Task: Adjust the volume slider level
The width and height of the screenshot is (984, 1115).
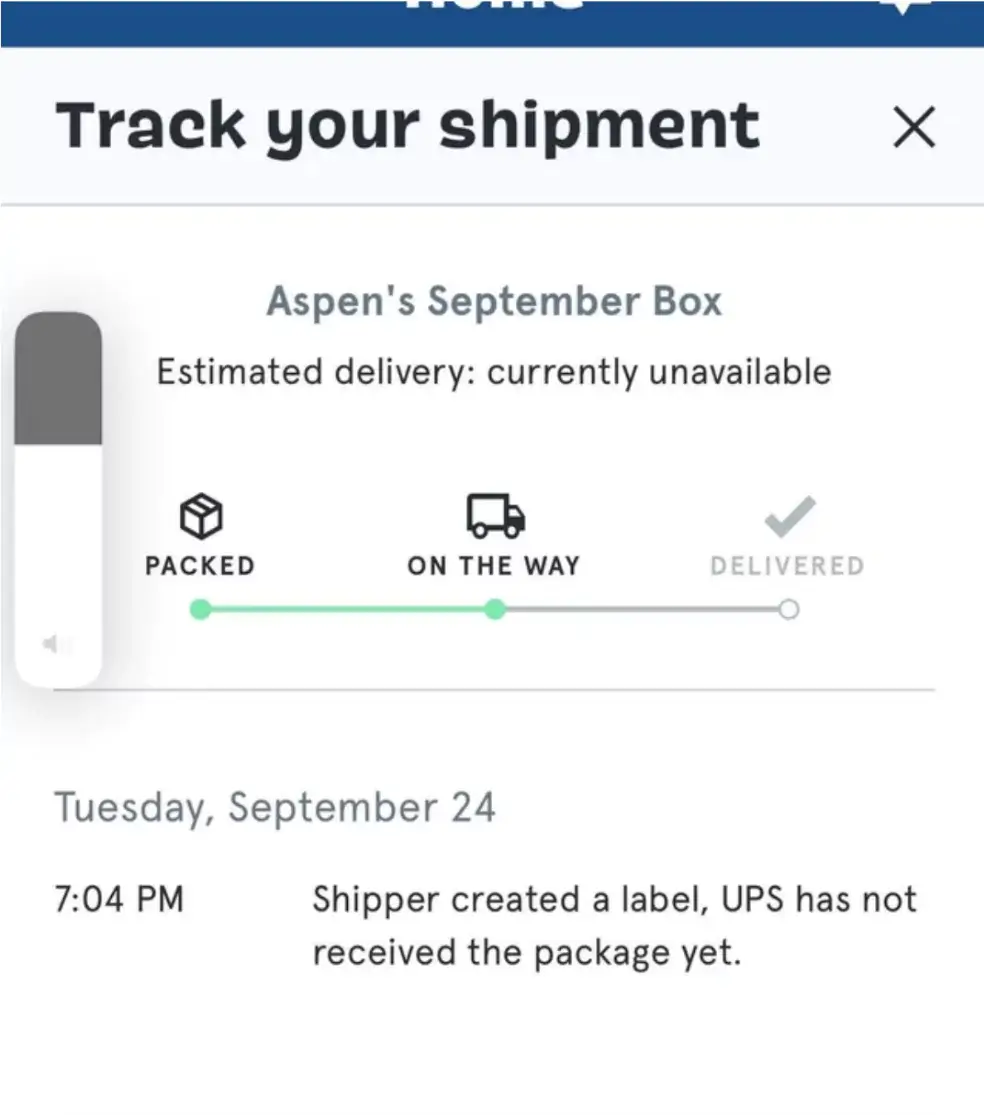Action: [x=58, y=444]
